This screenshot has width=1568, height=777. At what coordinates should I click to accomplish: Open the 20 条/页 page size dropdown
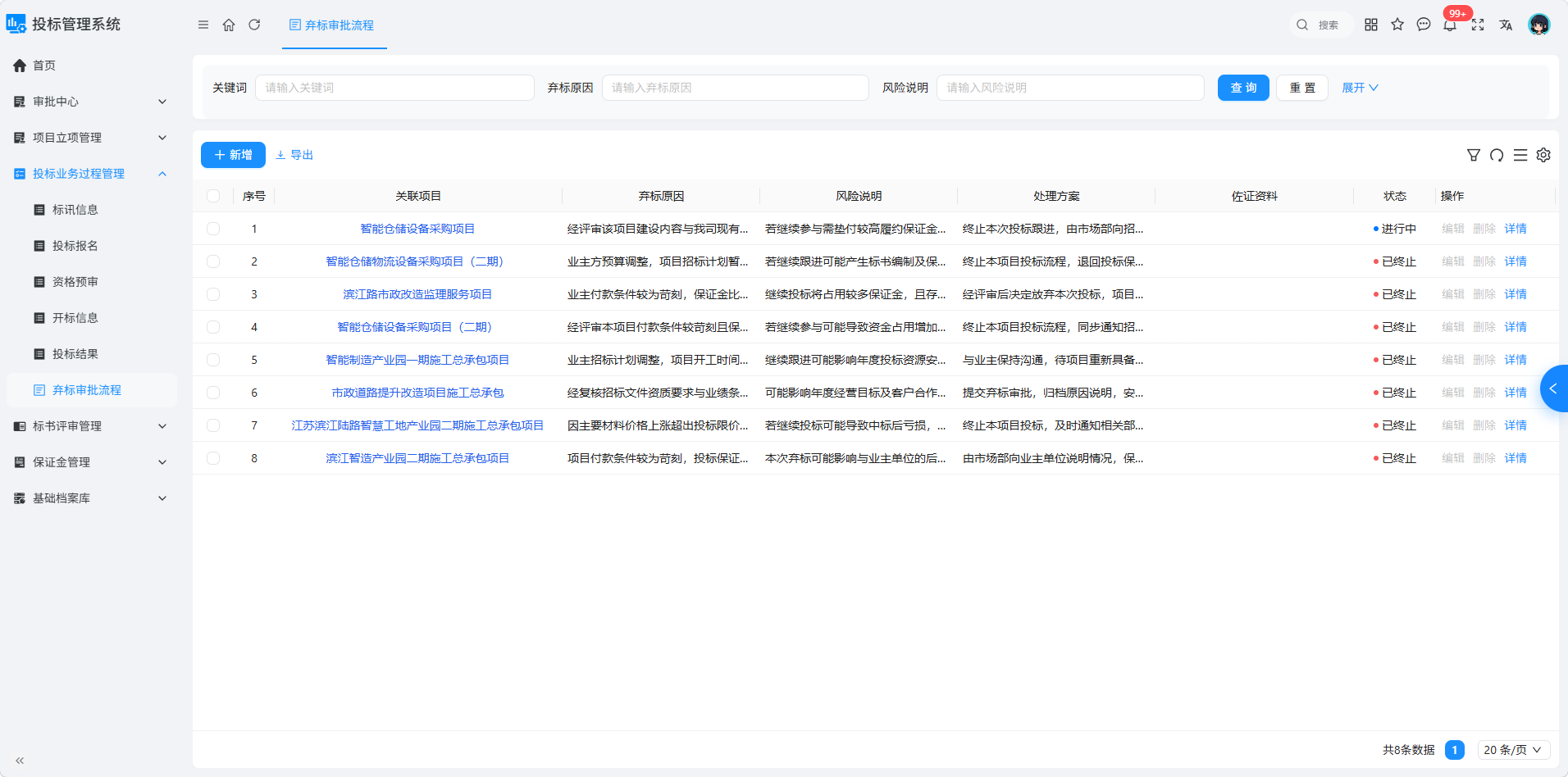[x=1514, y=750]
